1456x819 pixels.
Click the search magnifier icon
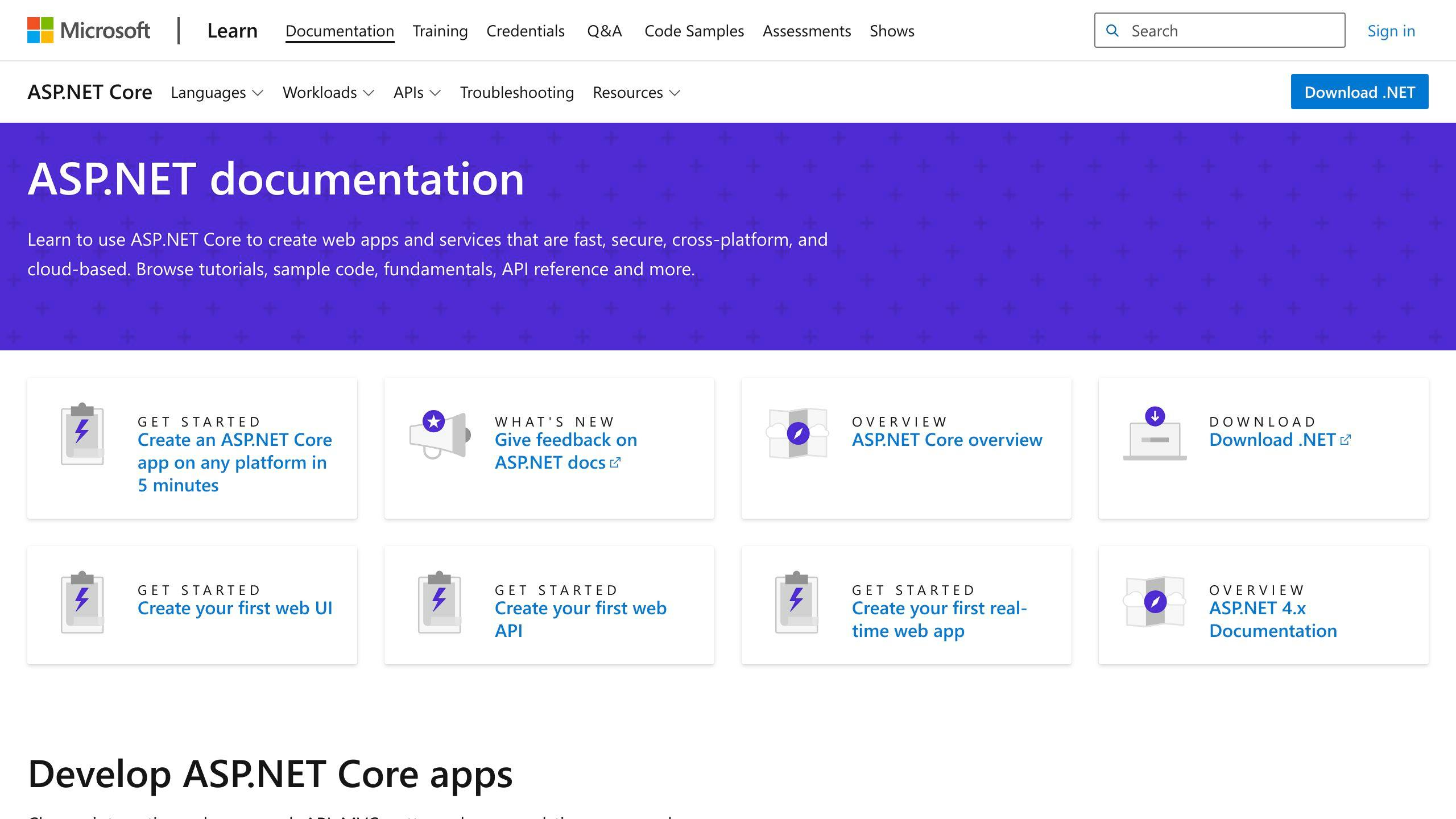click(1113, 30)
